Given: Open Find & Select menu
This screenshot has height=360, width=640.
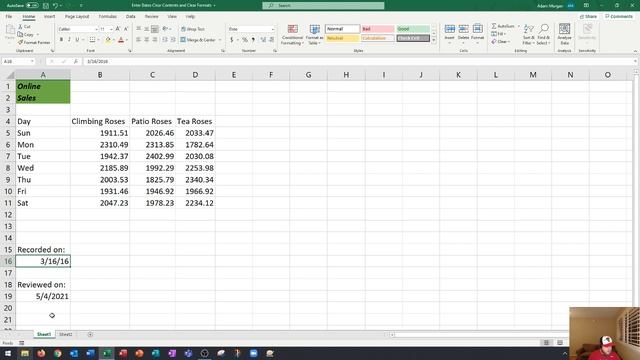Looking at the screenshot, I should pyautogui.click(x=543, y=34).
